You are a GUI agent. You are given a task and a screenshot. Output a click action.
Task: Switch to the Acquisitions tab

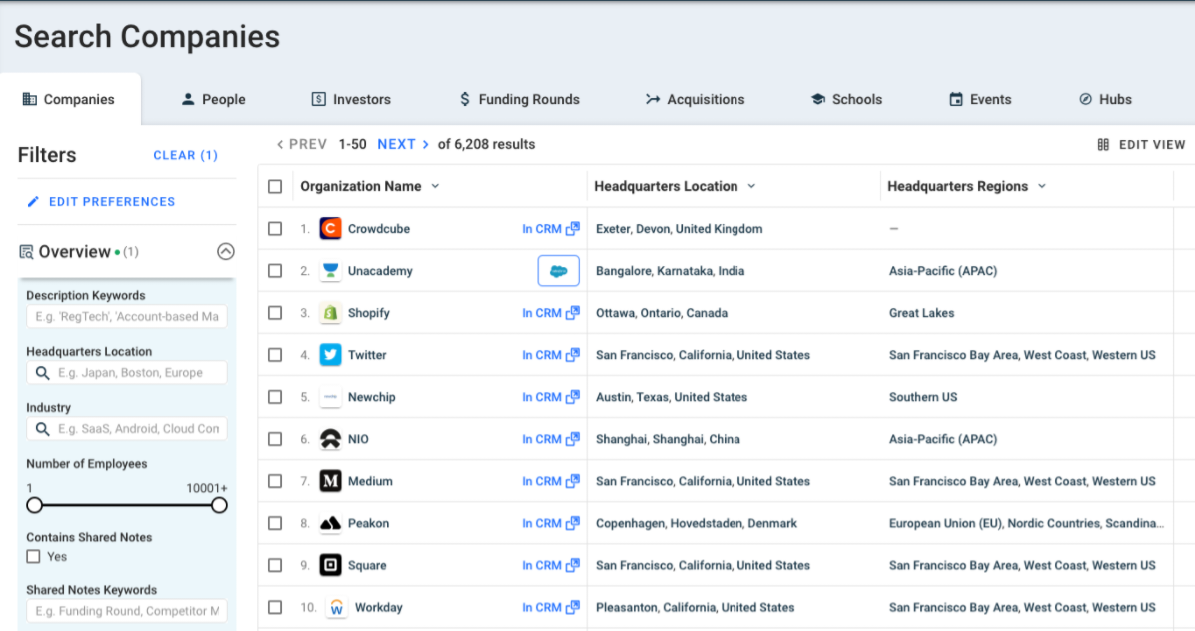click(695, 99)
